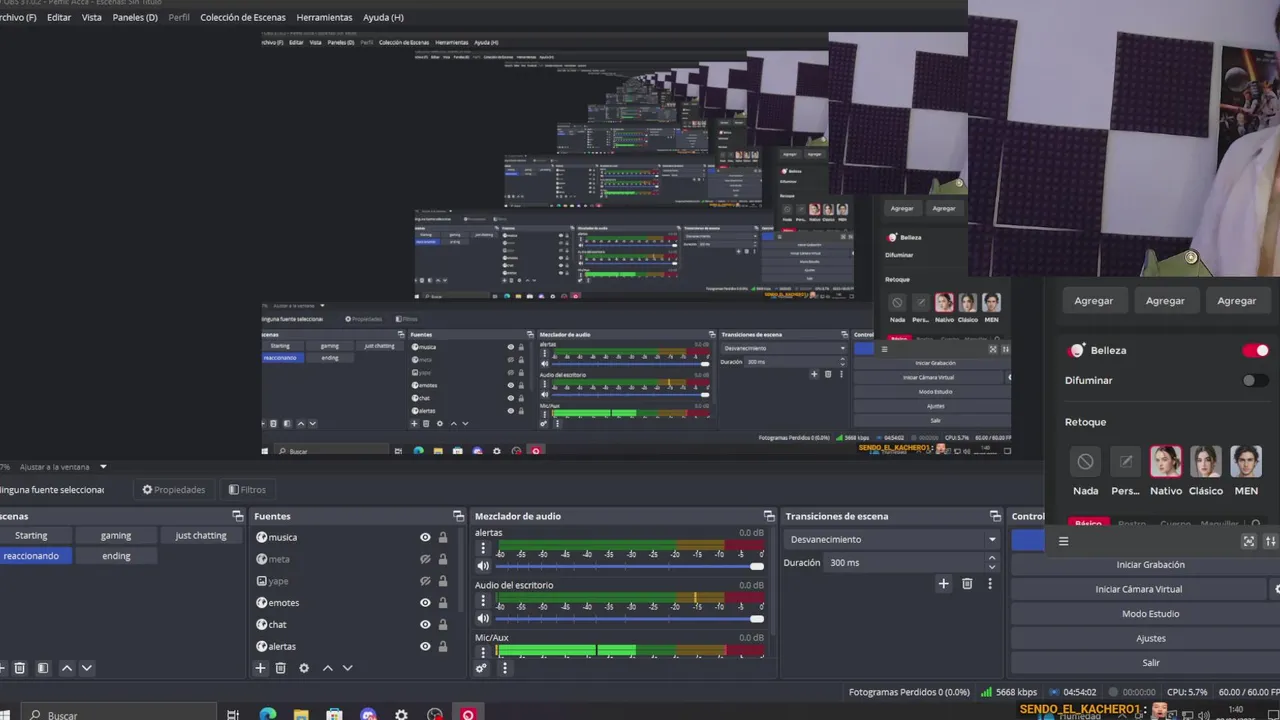1280x720 pixels.
Task: Move the scene down in Escenas panel
Action: [87, 668]
